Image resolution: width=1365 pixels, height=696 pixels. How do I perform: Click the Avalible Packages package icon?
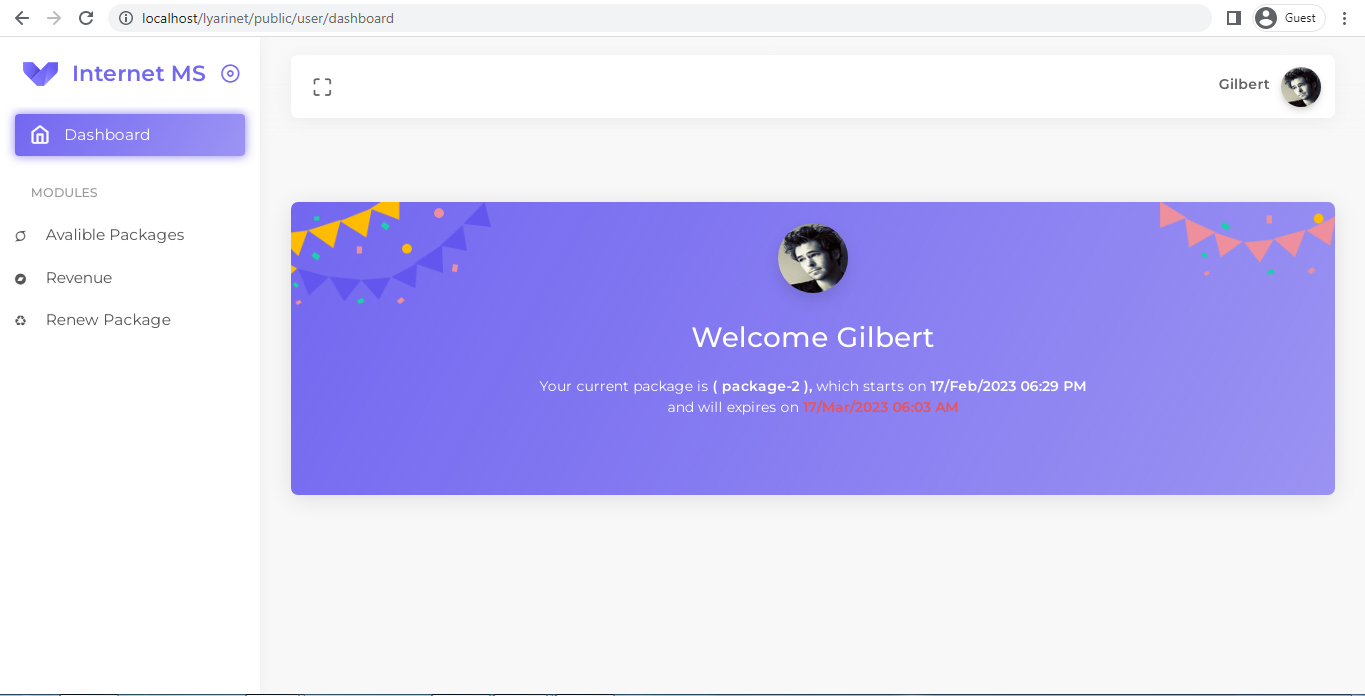tap(21, 235)
